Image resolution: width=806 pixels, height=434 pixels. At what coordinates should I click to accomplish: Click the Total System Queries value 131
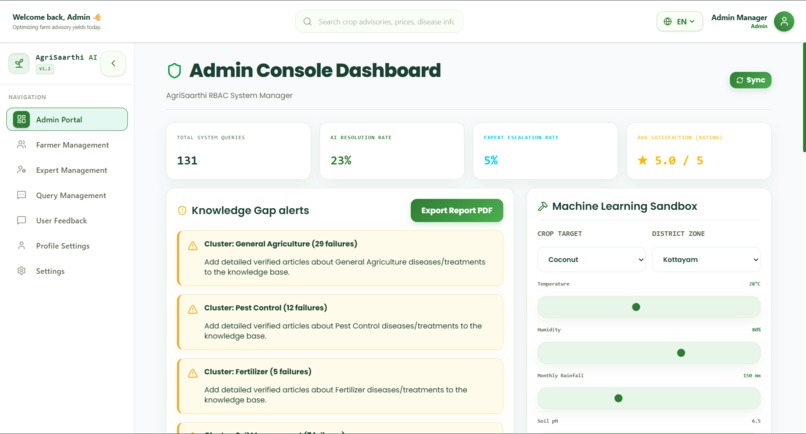(187, 160)
